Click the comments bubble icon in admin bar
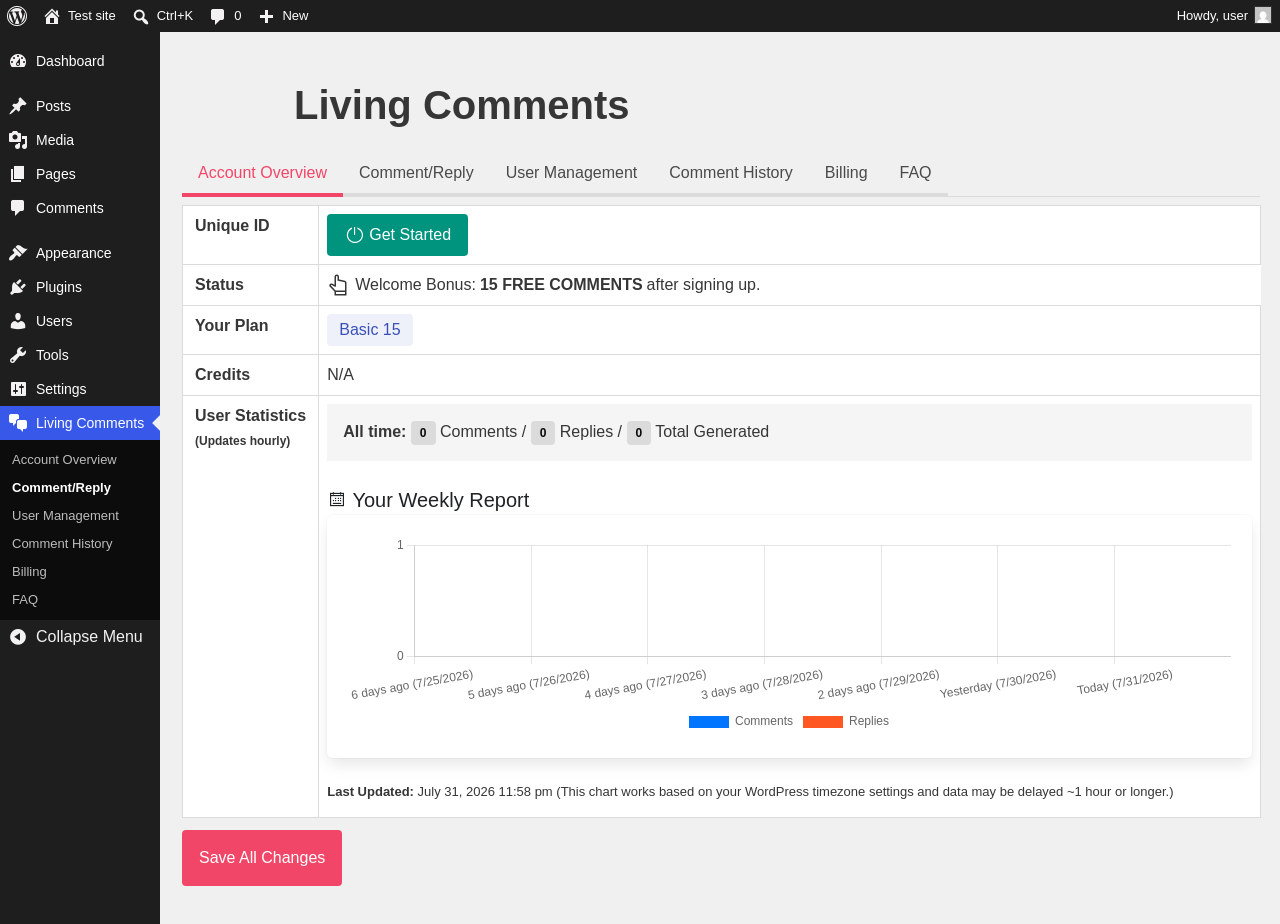1280x924 pixels. coord(217,16)
